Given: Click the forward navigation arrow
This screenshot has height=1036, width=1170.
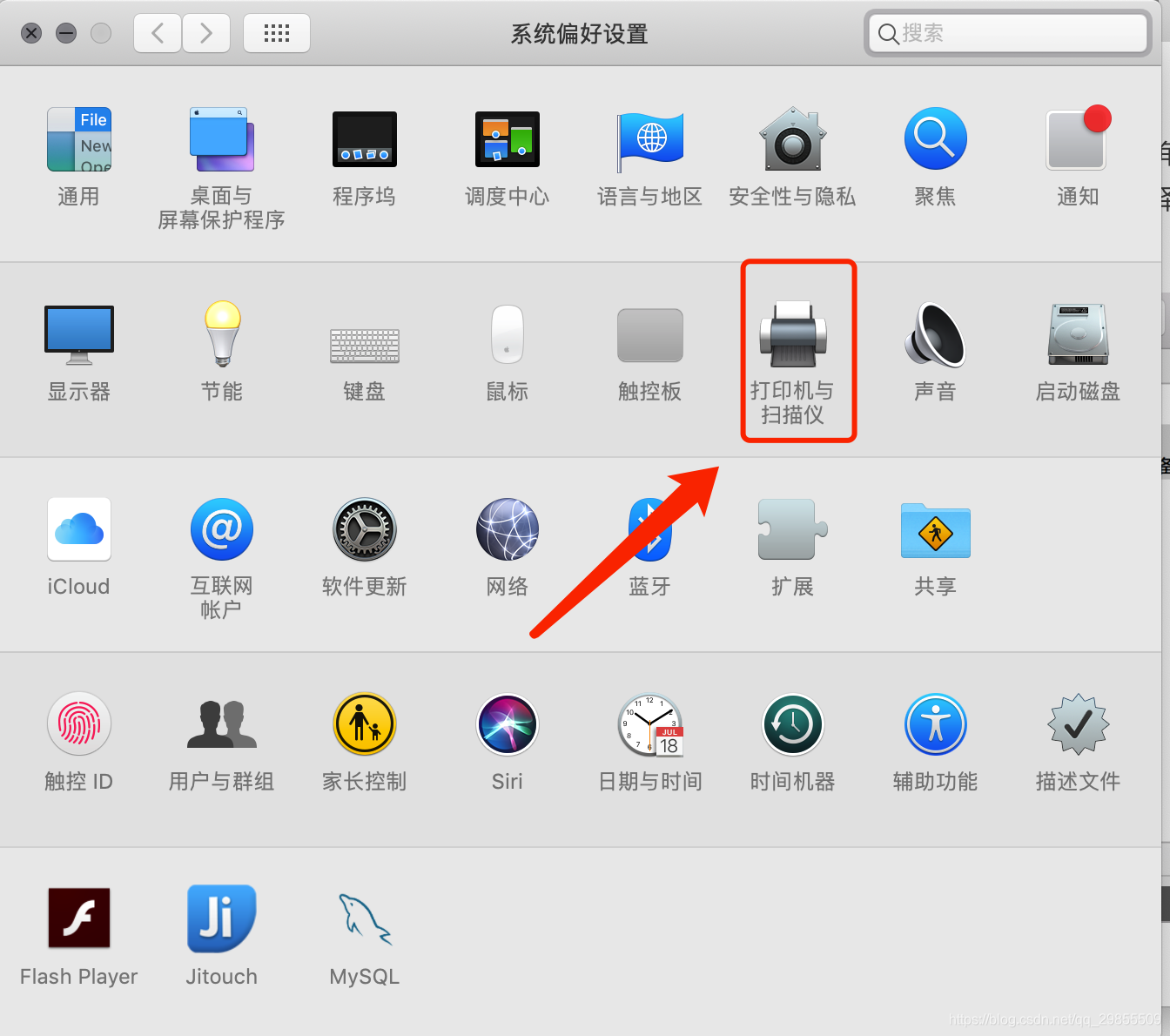Looking at the screenshot, I should tap(206, 32).
